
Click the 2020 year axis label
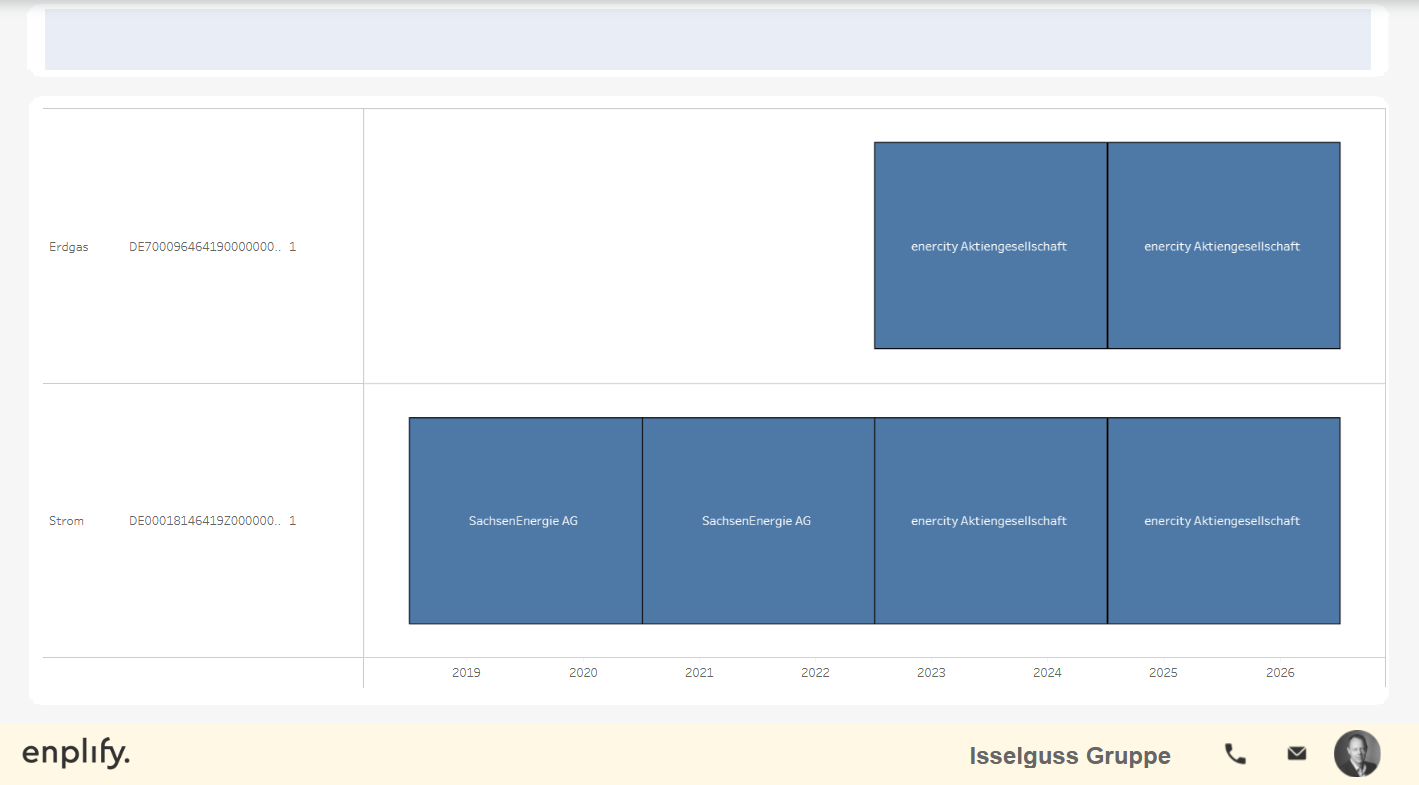[x=583, y=673]
